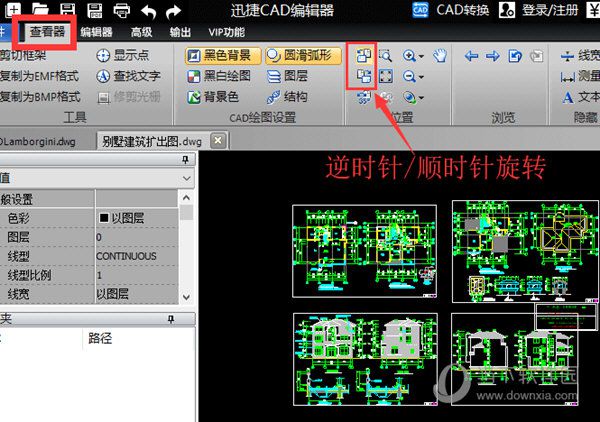The width and height of the screenshot is (600, 422).
Task: Redo the last action
Action: coord(173,11)
